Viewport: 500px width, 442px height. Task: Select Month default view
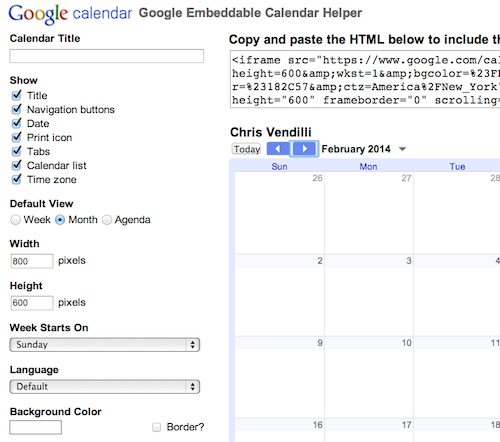(x=60, y=220)
